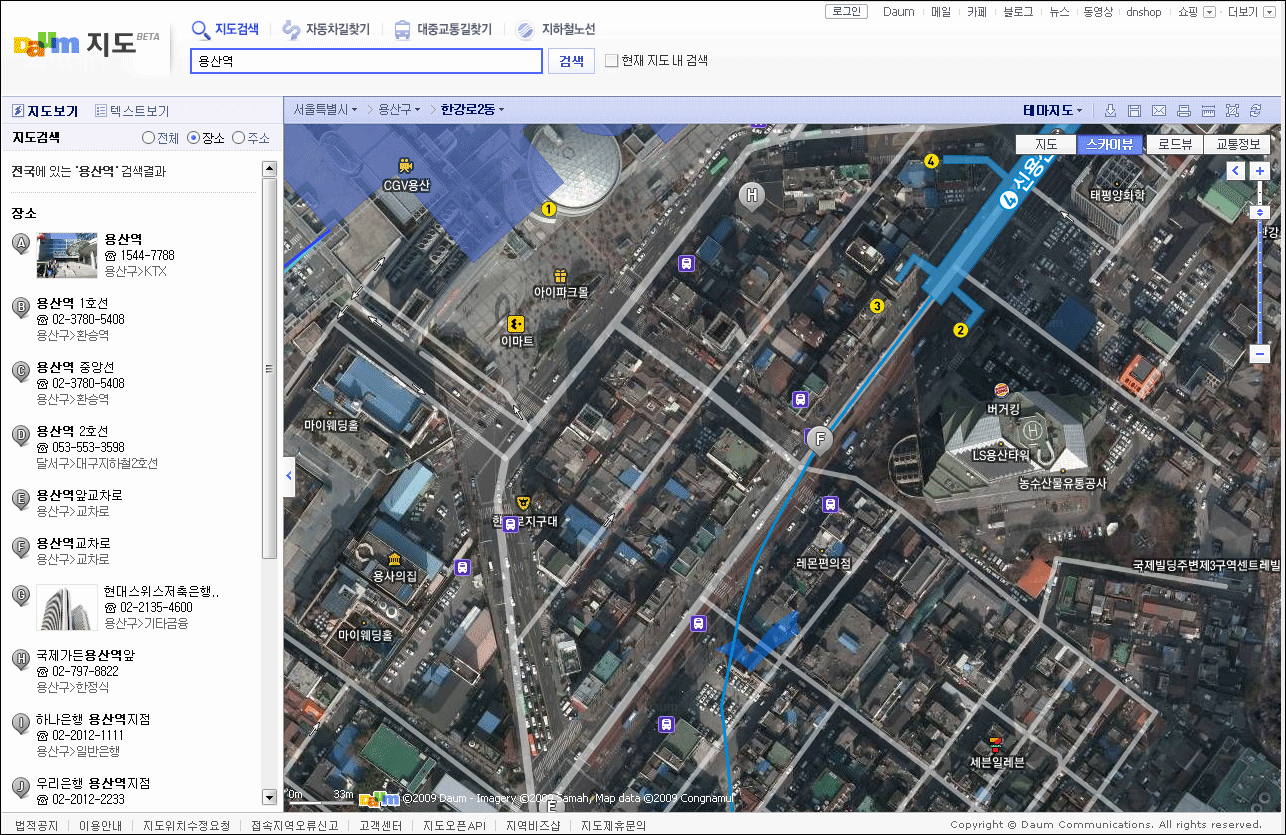Open the 한강로2동 neighborhood dropdown
This screenshot has height=835, width=1286.
click(473, 110)
